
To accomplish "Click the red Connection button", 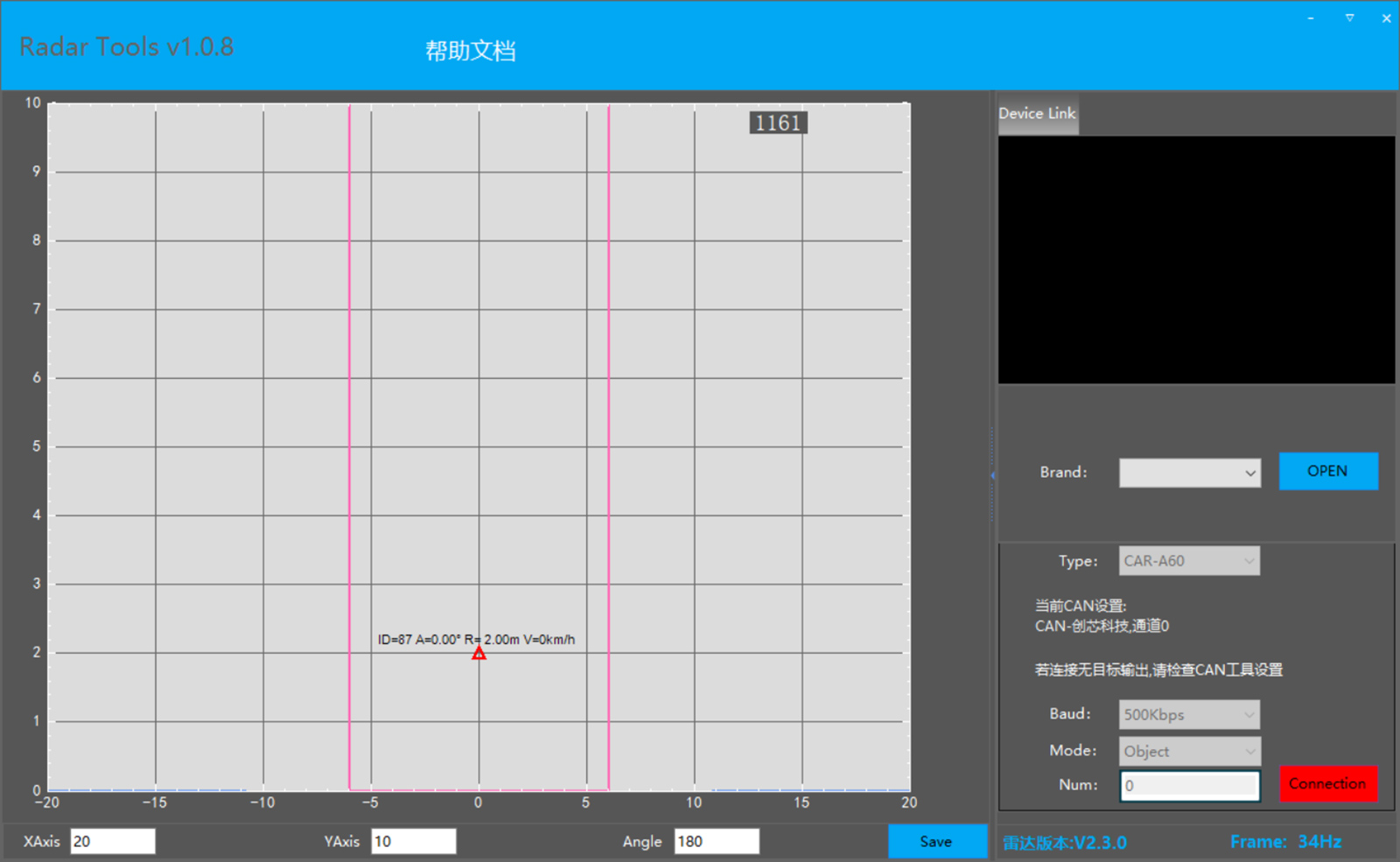I will pyautogui.click(x=1327, y=784).
